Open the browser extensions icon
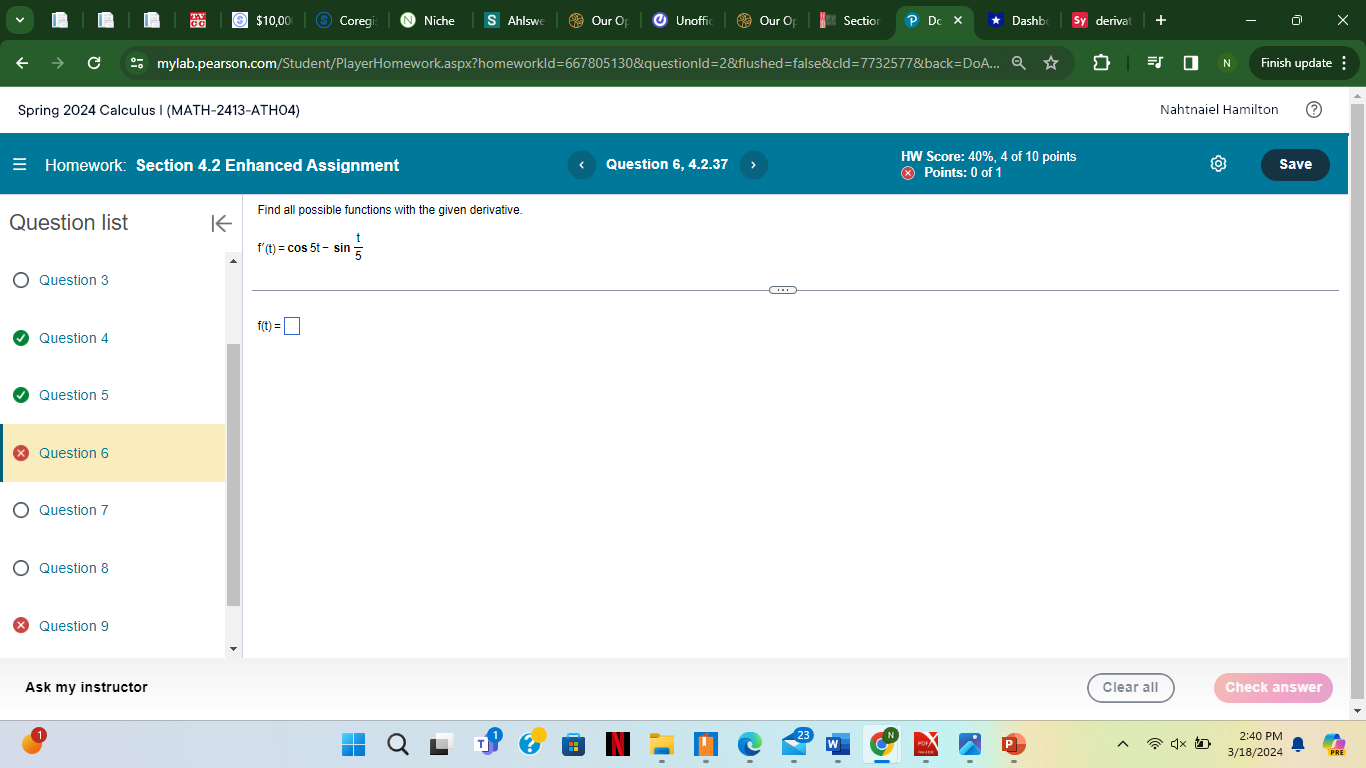 point(1101,62)
